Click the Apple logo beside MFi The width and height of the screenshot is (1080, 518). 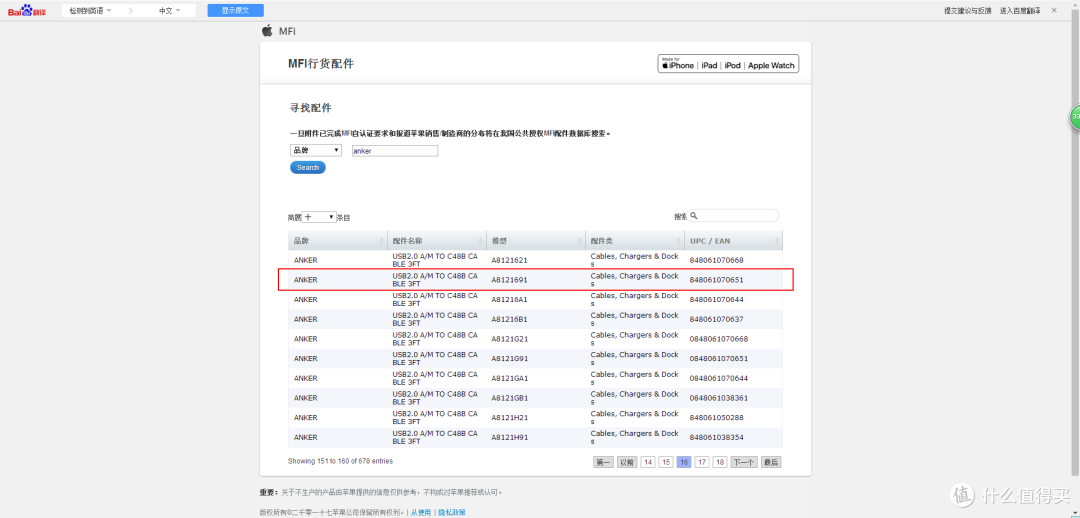[267, 30]
